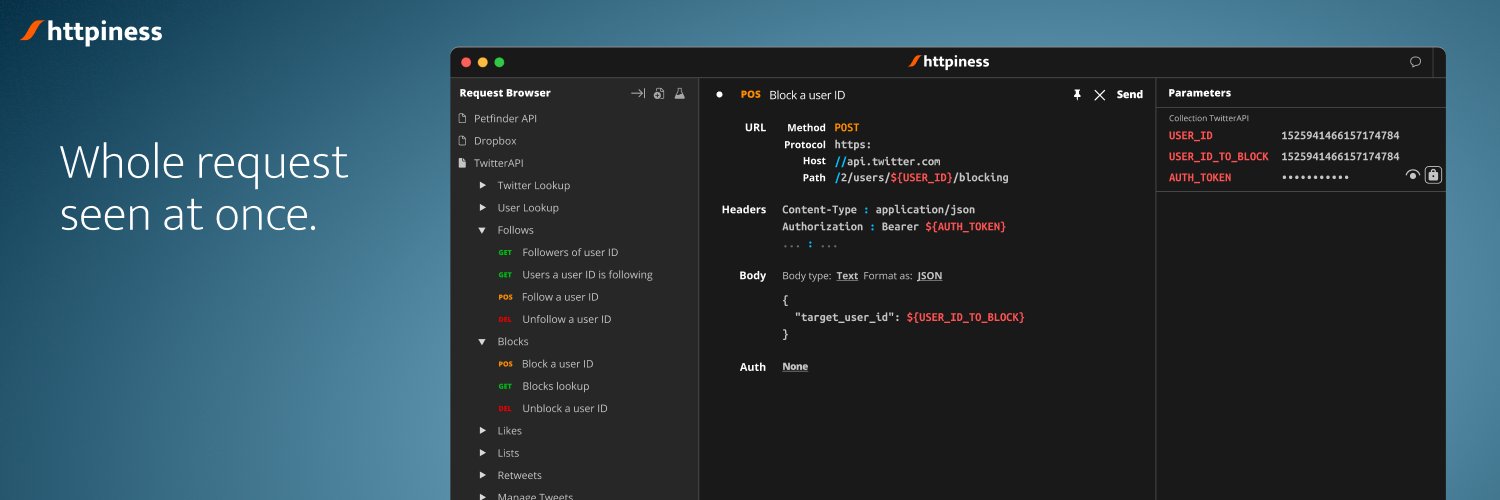Open Unfollow a user ID request

click(x=566, y=319)
